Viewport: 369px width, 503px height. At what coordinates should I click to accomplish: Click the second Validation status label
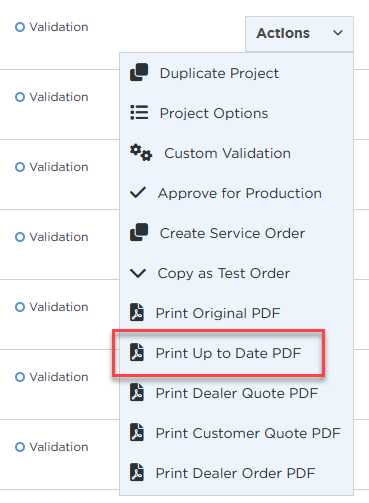[x=59, y=97]
